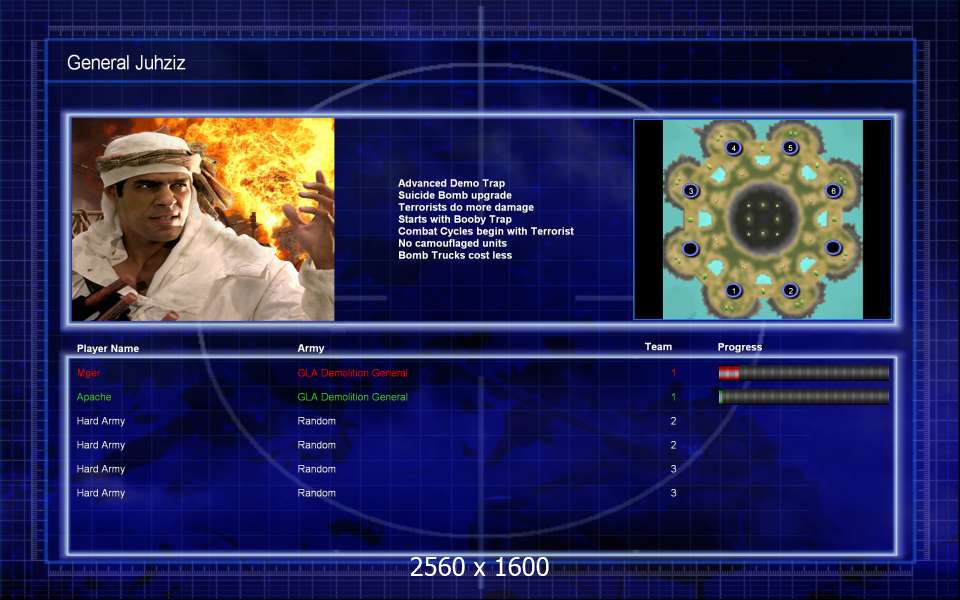
Task: Select the 'Suicide Bomb upgrade' ability line
Action: click(x=455, y=195)
